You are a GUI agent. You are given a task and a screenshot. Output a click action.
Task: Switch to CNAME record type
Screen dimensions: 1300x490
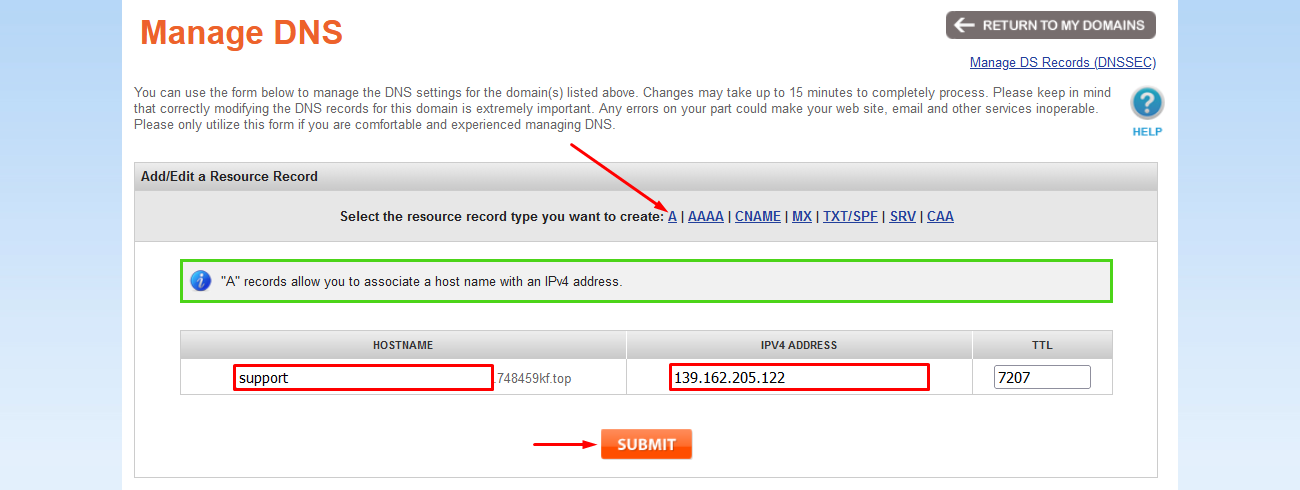(x=757, y=216)
